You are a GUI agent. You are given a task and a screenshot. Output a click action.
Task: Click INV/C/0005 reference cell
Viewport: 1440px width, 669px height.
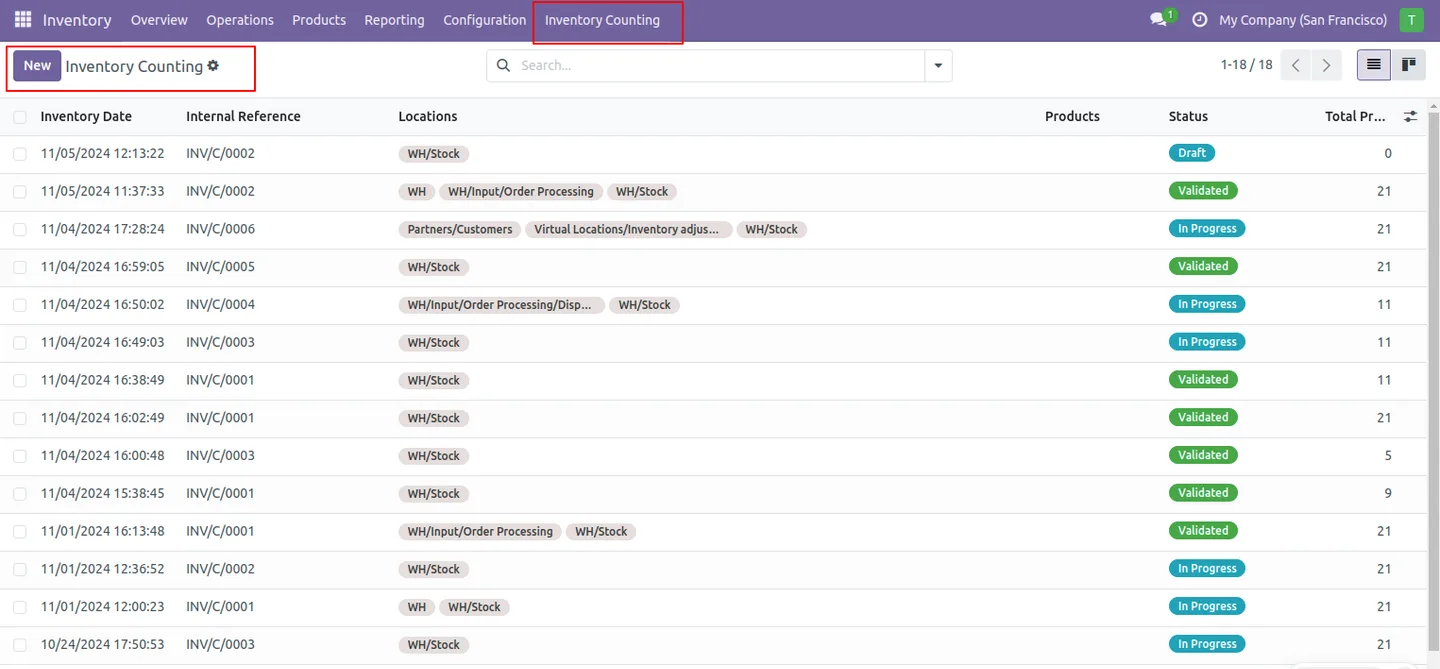click(x=220, y=267)
